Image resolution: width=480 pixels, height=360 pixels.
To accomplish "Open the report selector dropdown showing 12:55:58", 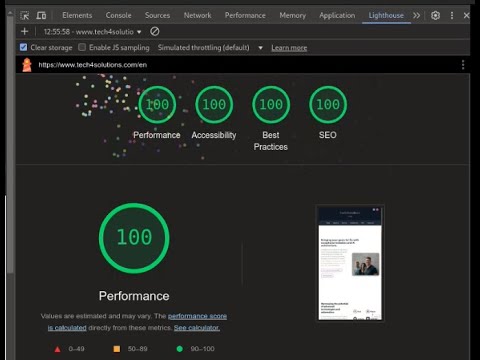I will point(92,32).
